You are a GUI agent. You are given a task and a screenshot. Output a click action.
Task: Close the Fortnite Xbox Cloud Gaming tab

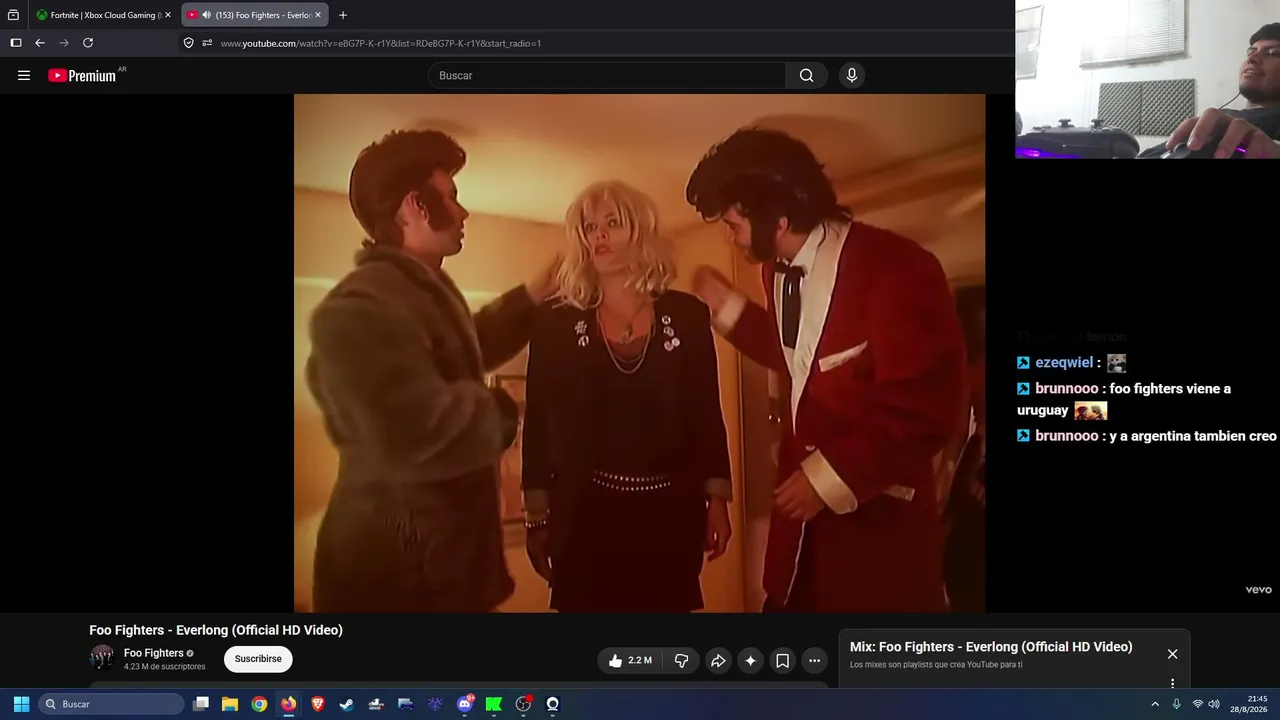click(168, 15)
